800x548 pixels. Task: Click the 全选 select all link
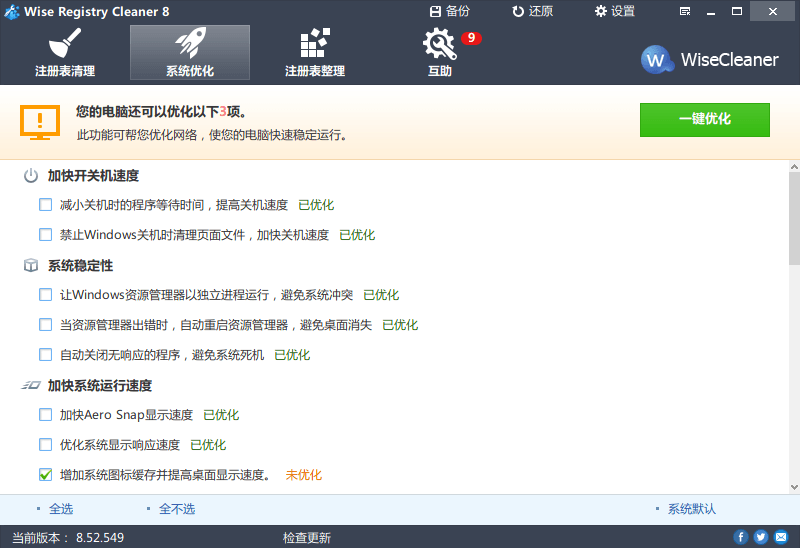[x=61, y=509]
